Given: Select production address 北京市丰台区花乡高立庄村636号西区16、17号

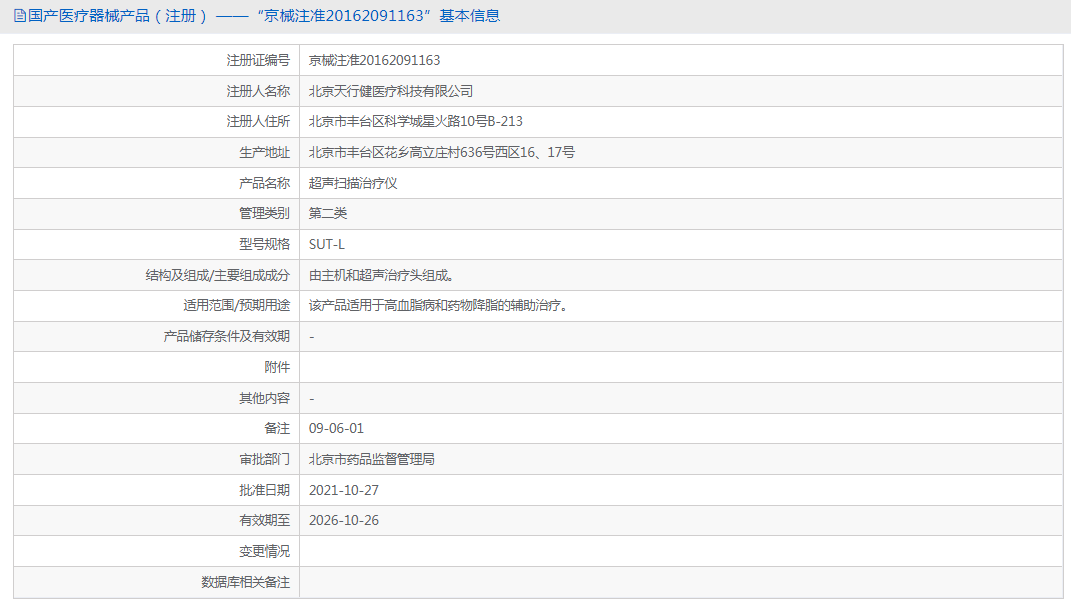Looking at the screenshot, I should [x=442, y=152].
